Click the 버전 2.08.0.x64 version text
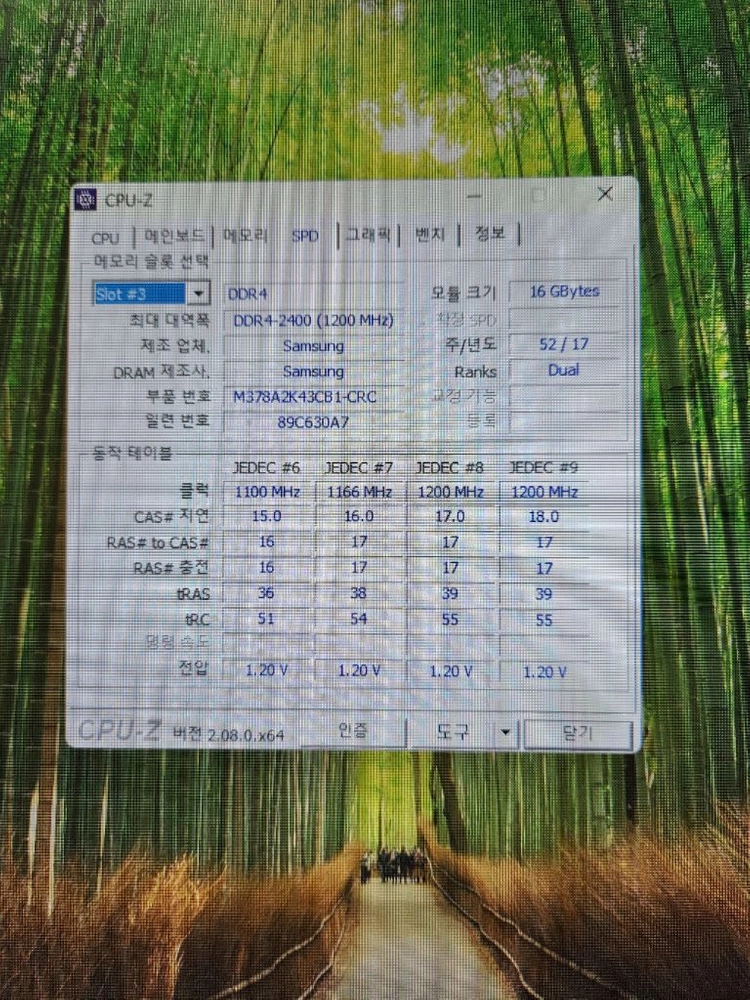 click(228, 735)
